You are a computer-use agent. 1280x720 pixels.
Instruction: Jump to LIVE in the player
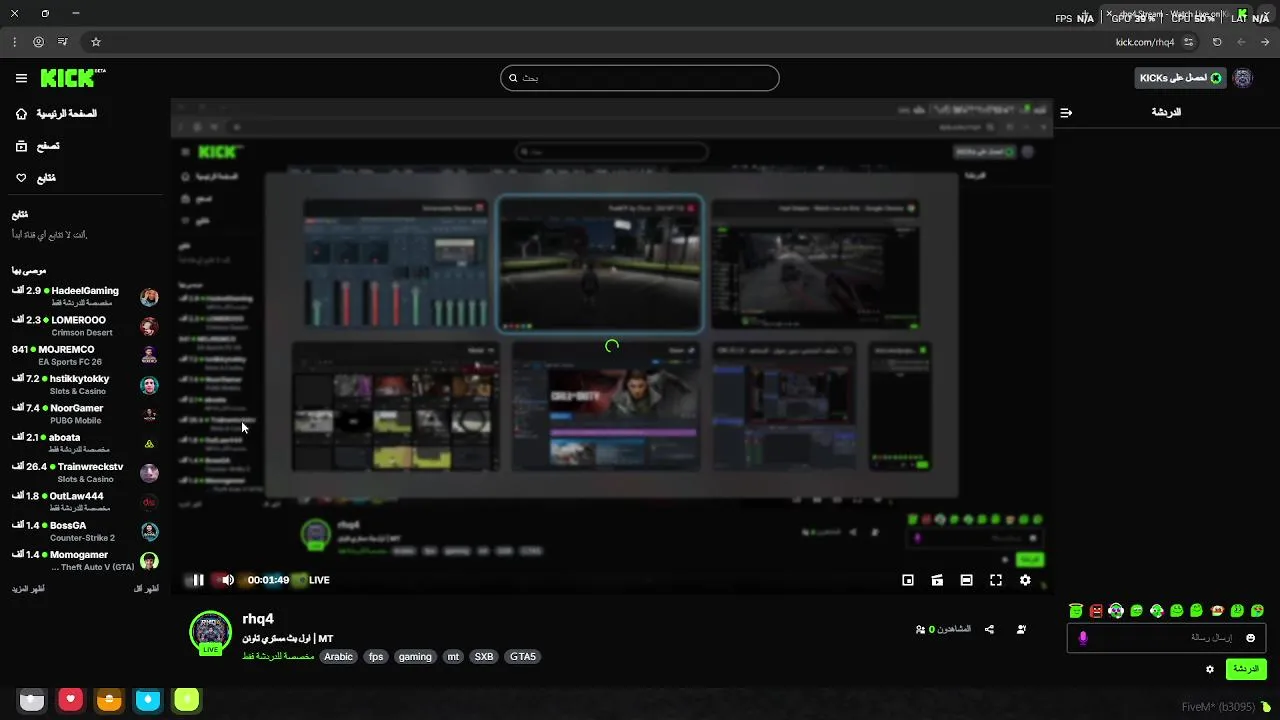pos(319,580)
